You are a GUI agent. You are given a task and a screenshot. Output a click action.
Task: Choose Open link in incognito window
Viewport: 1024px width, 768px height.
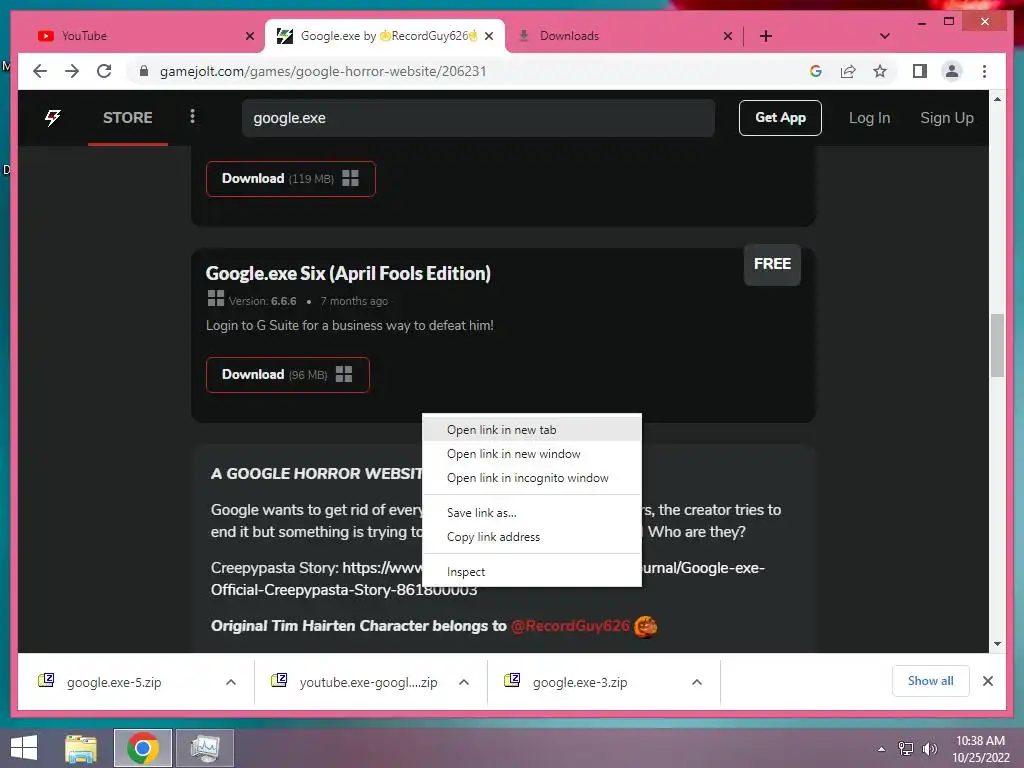tap(532, 478)
